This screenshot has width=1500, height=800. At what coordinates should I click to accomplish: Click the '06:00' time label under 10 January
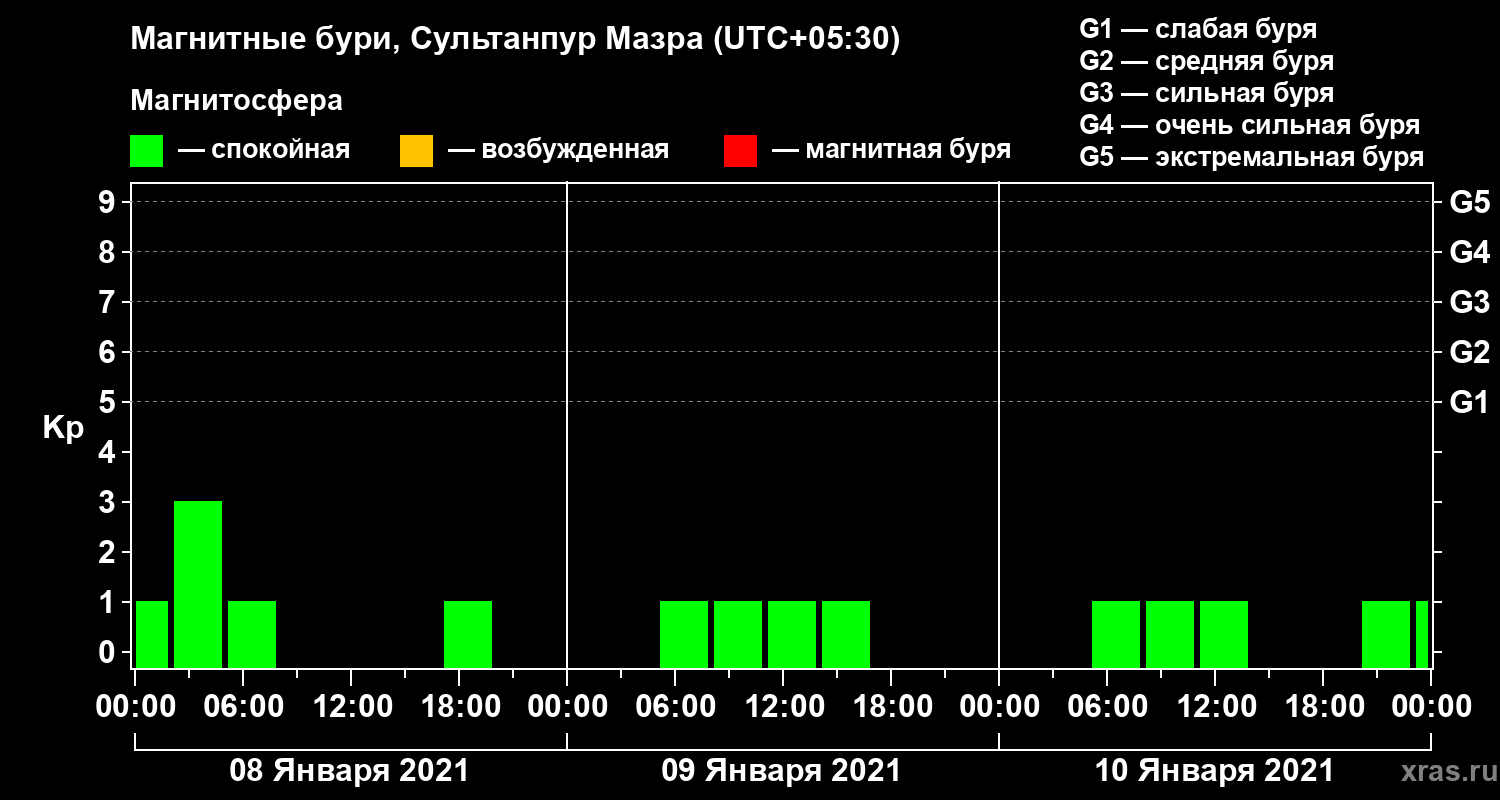1107,706
